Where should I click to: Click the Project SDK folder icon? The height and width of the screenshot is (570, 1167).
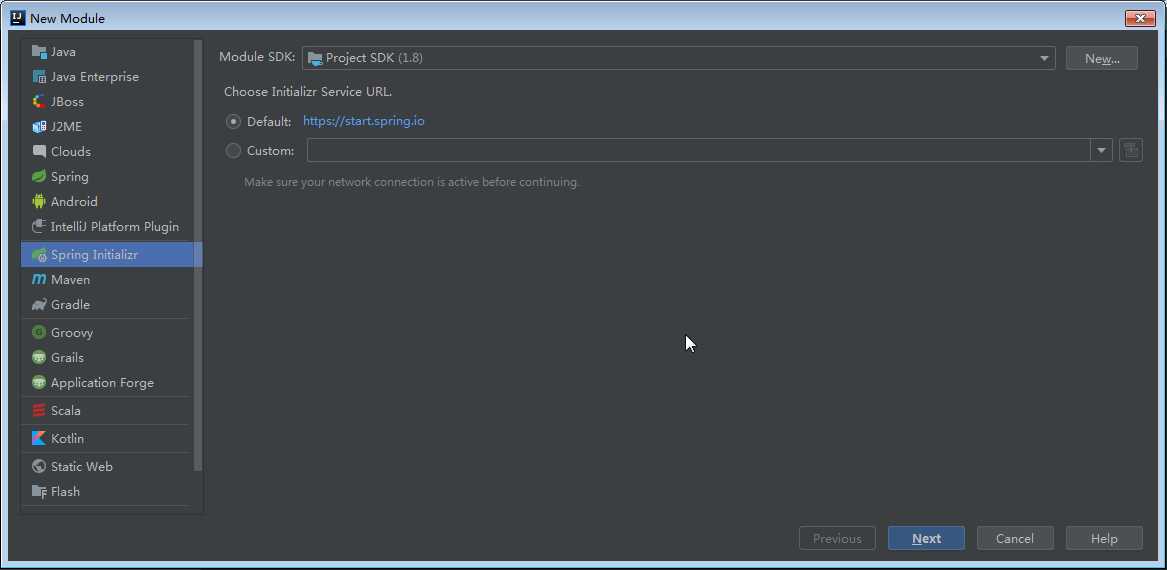(315, 58)
